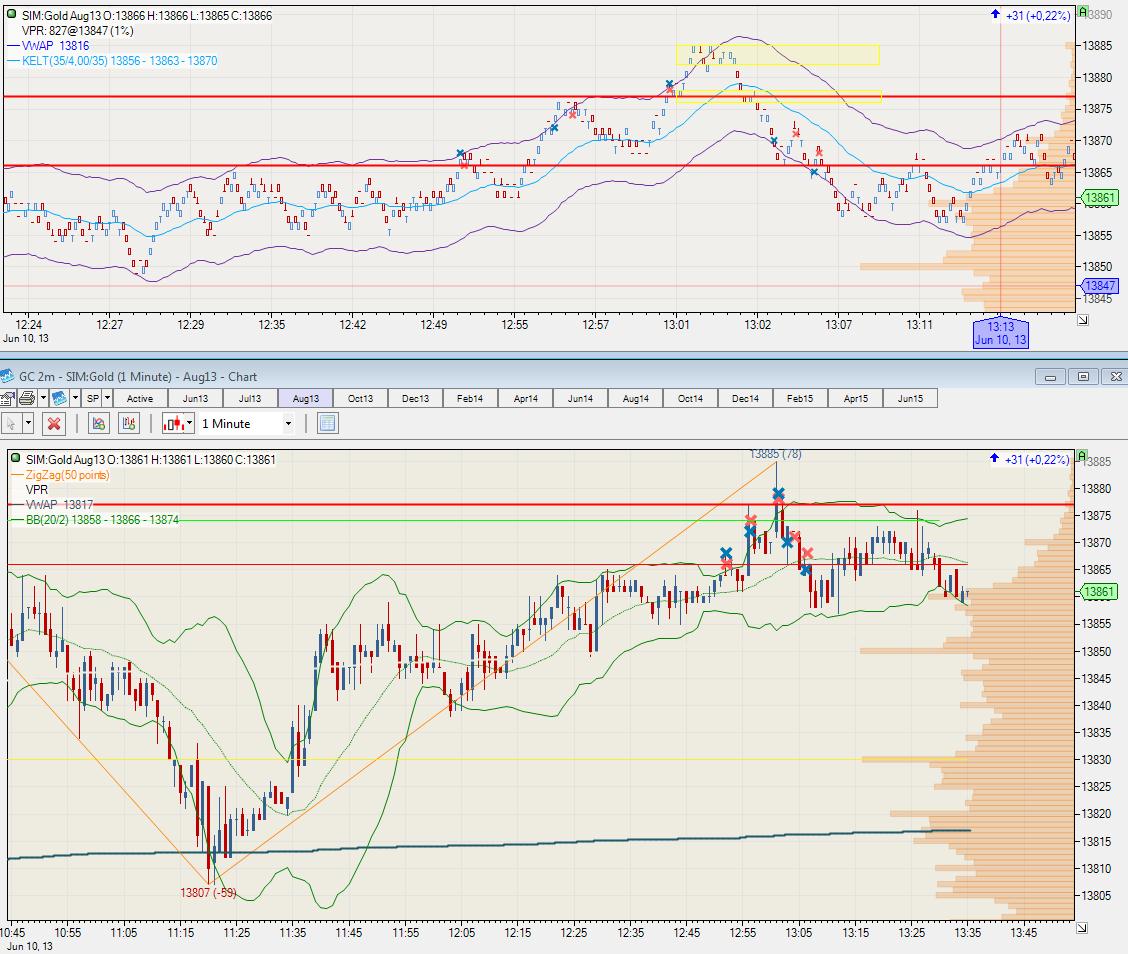Minimize the GC 2m chart window

coord(1050,376)
